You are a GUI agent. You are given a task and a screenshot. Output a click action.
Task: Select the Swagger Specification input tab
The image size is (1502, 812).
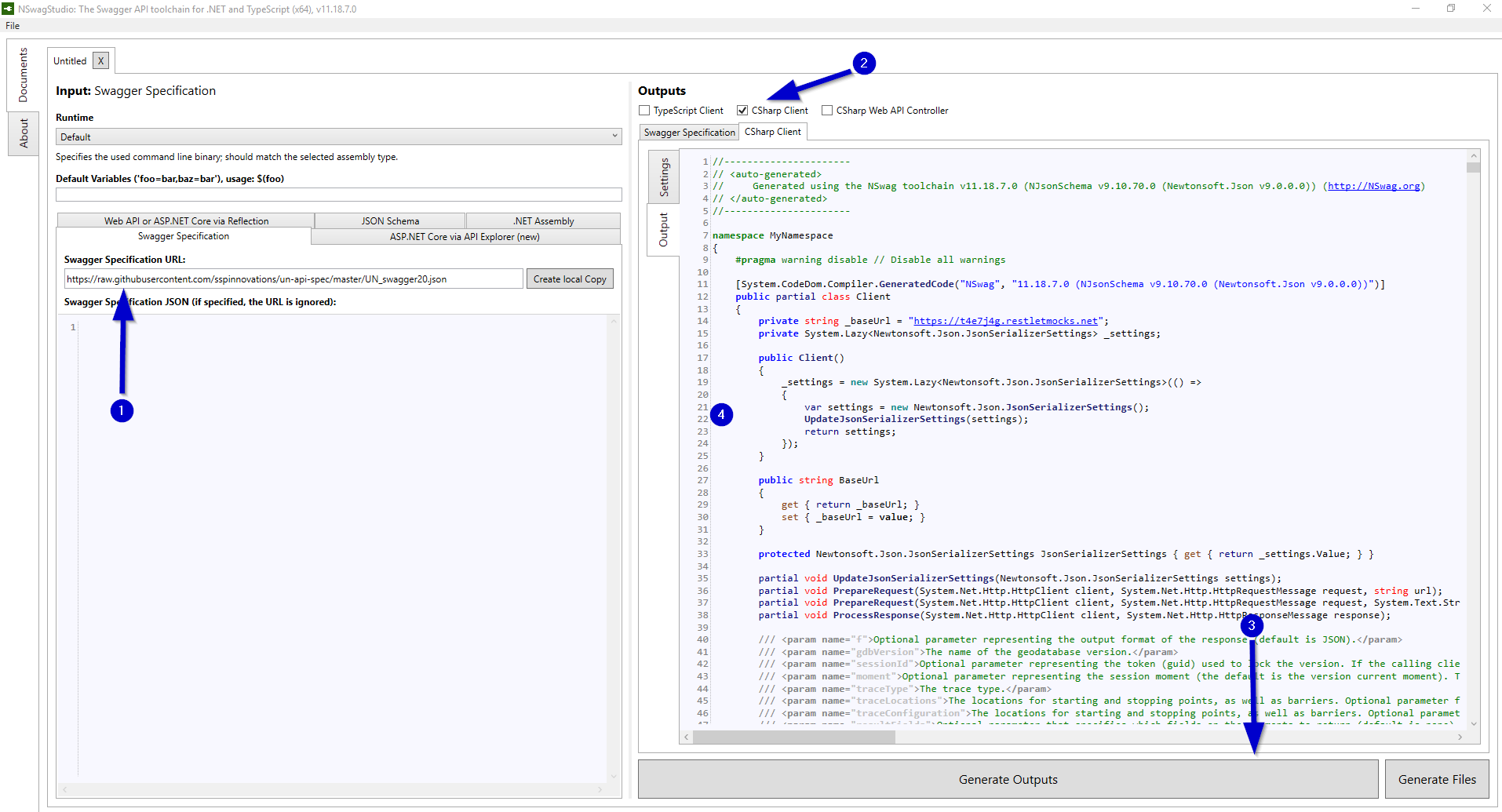pyautogui.click(x=184, y=236)
